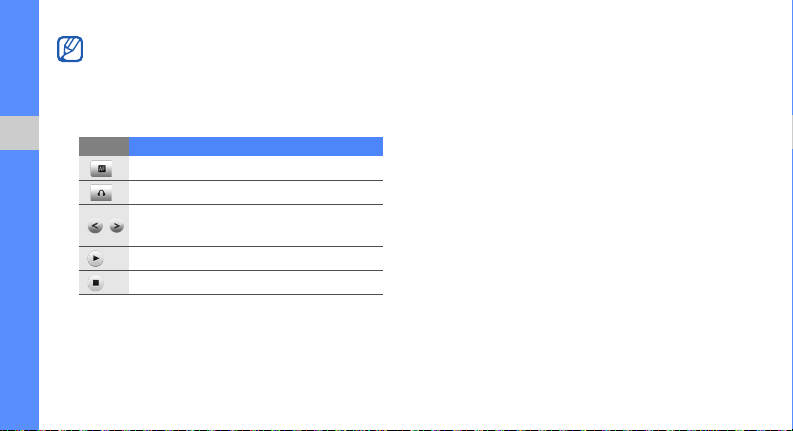Click the blue pencil note icon
The image size is (793, 431).
[70, 49]
